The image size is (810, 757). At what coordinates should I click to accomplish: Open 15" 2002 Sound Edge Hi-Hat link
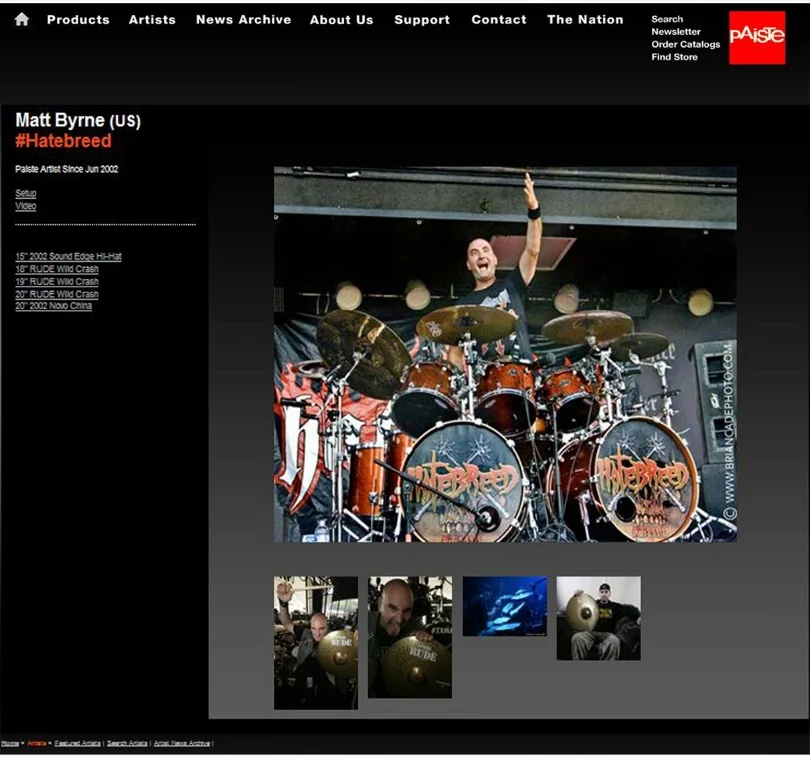click(x=68, y=256)
